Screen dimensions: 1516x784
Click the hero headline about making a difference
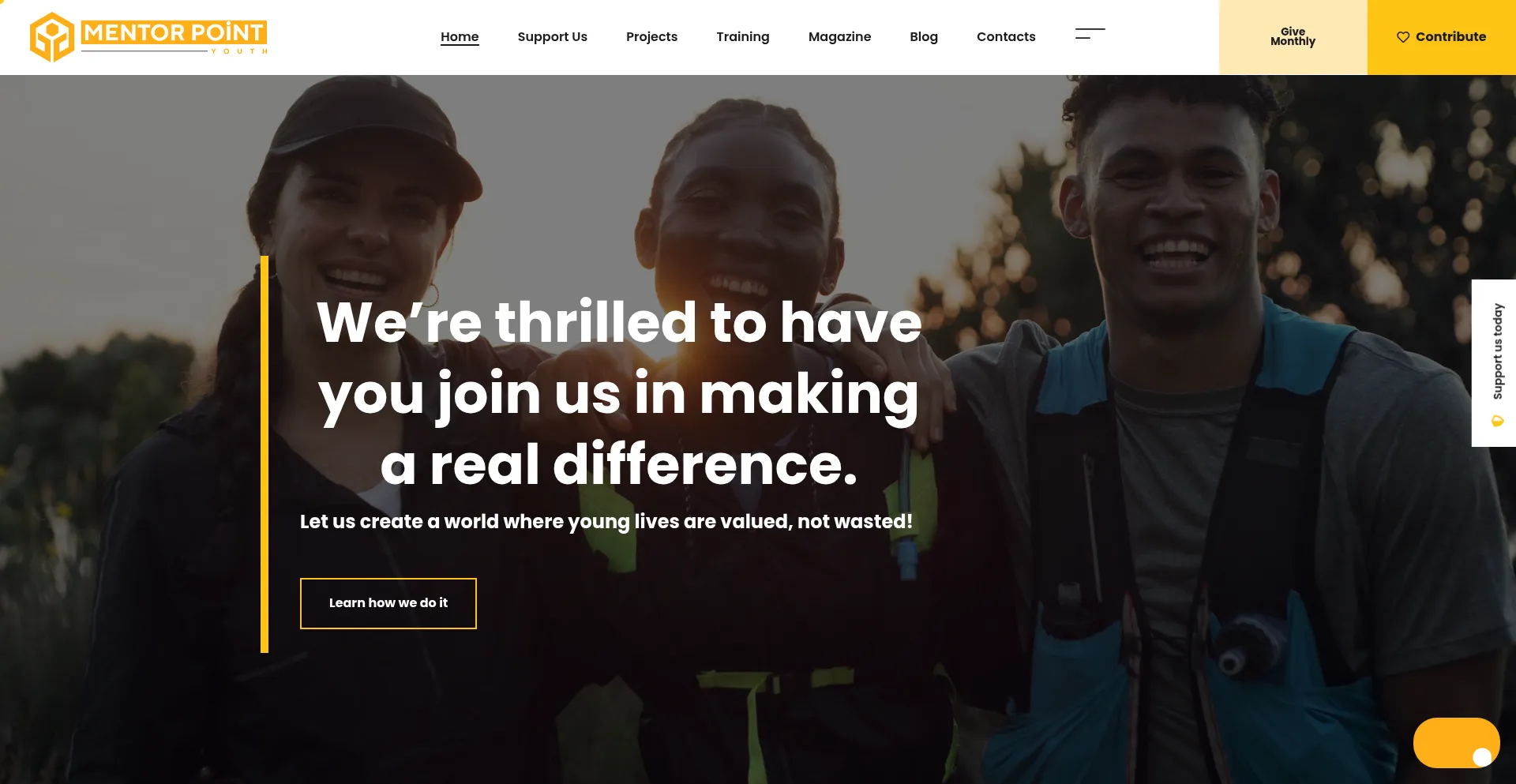click(x=619, y=393)
